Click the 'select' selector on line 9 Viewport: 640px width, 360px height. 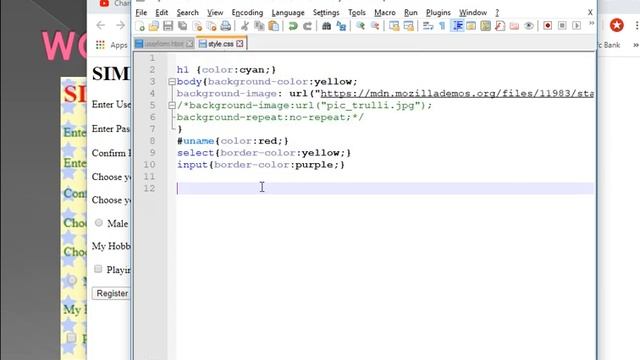[x=196, y=153]
